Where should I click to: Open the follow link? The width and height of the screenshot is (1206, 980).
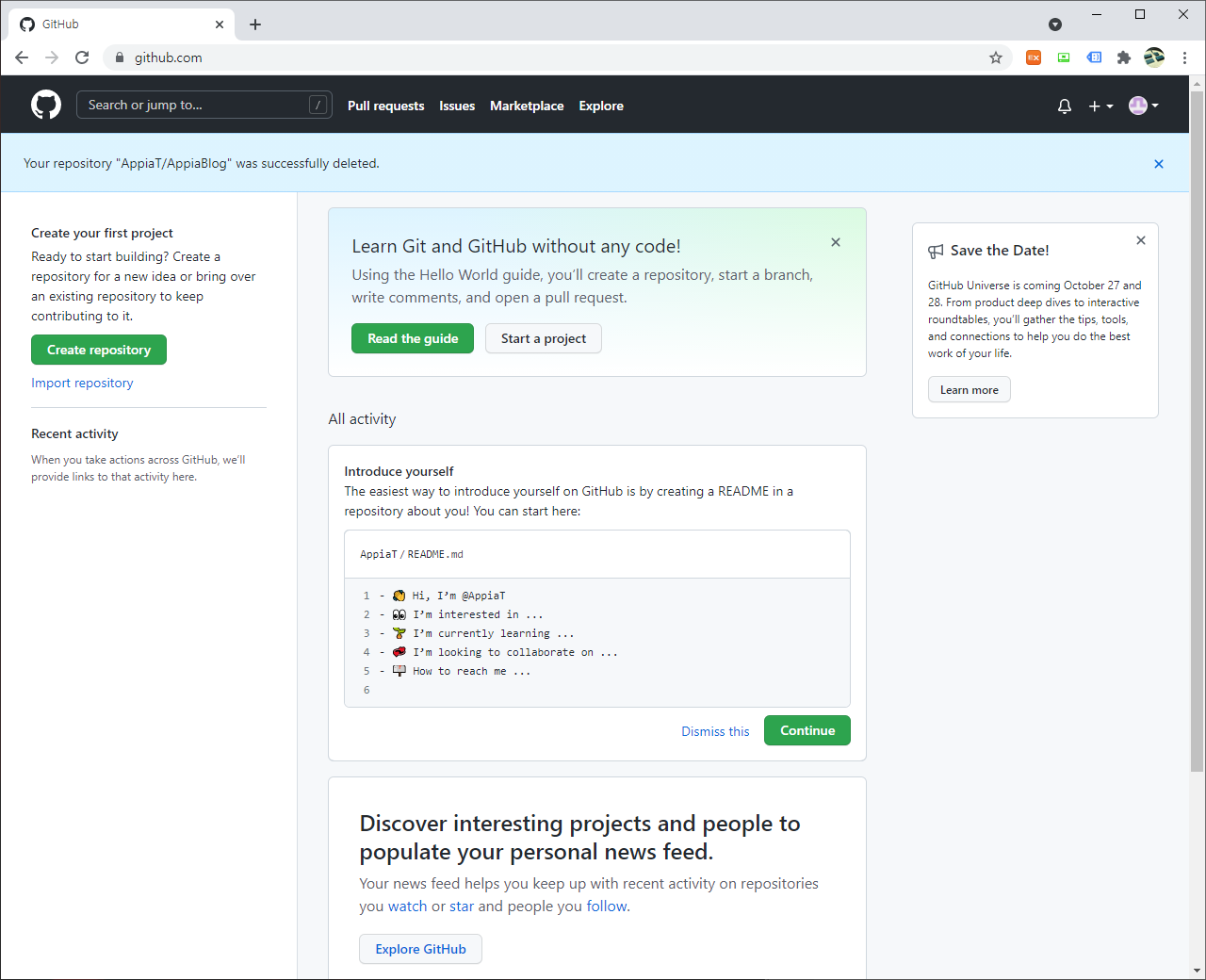[607, 906]
